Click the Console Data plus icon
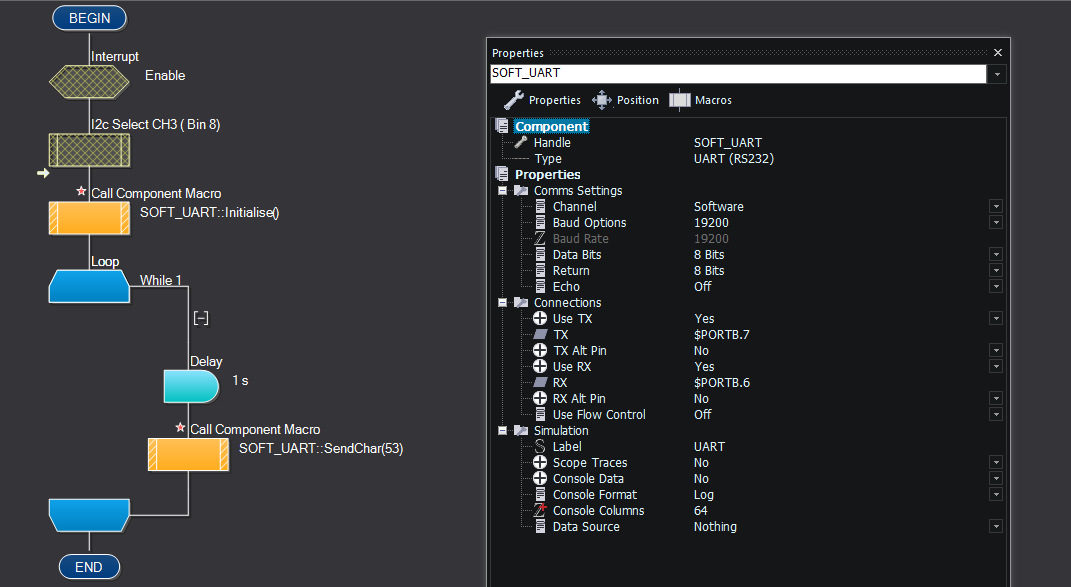The height and width of the screenshot is (587, 1071). pos(540,478)
